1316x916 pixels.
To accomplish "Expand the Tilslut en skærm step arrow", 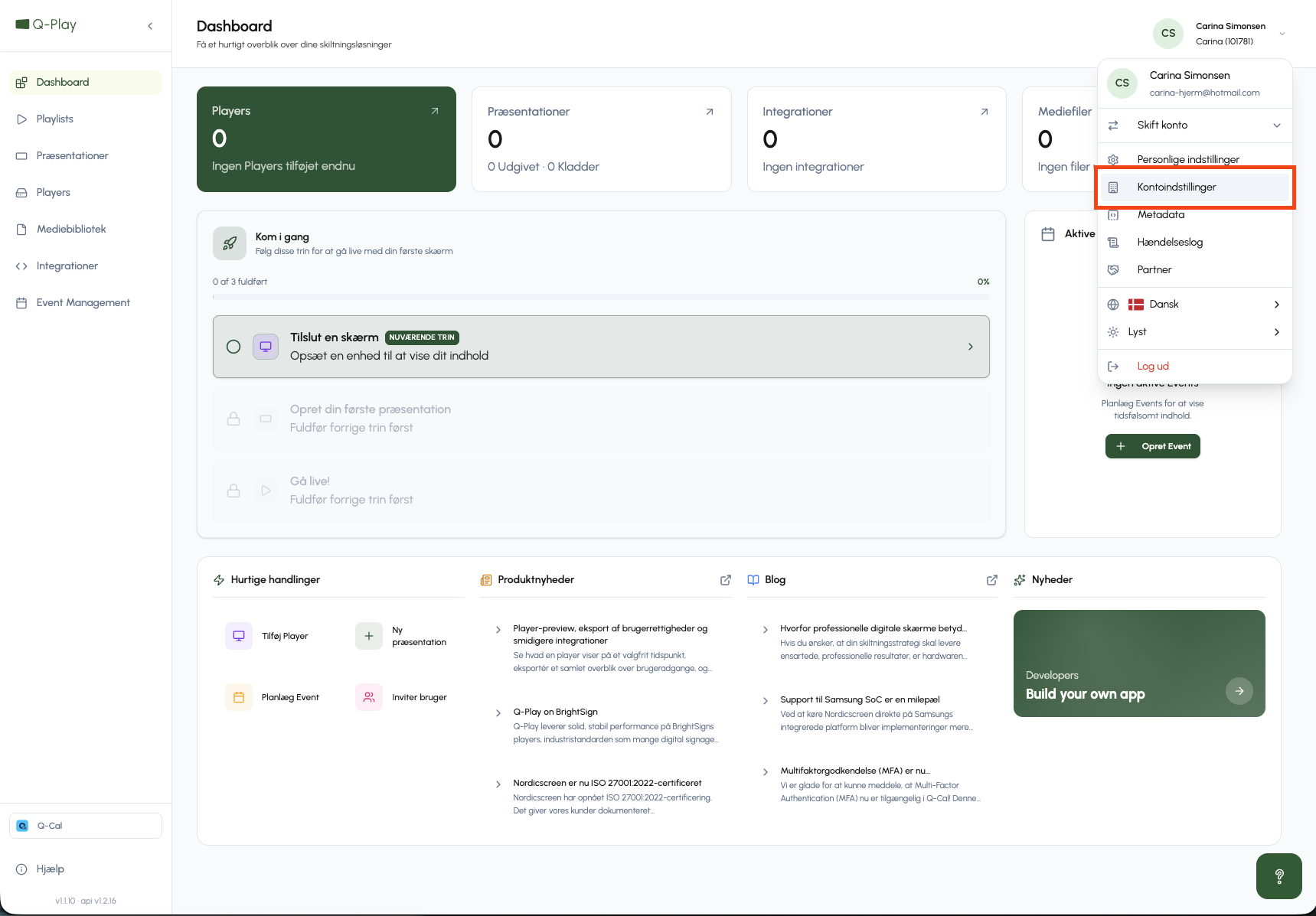I will coord(971,347).
